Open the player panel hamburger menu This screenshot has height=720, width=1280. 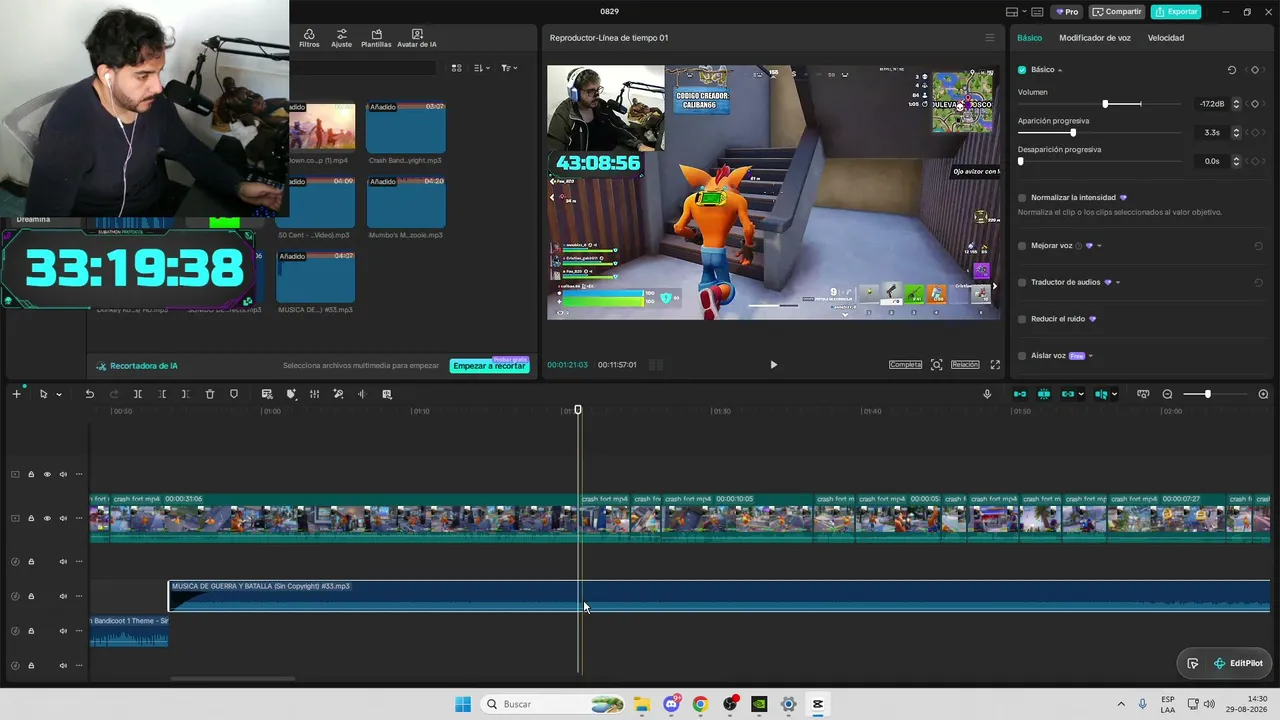(990, 38)
